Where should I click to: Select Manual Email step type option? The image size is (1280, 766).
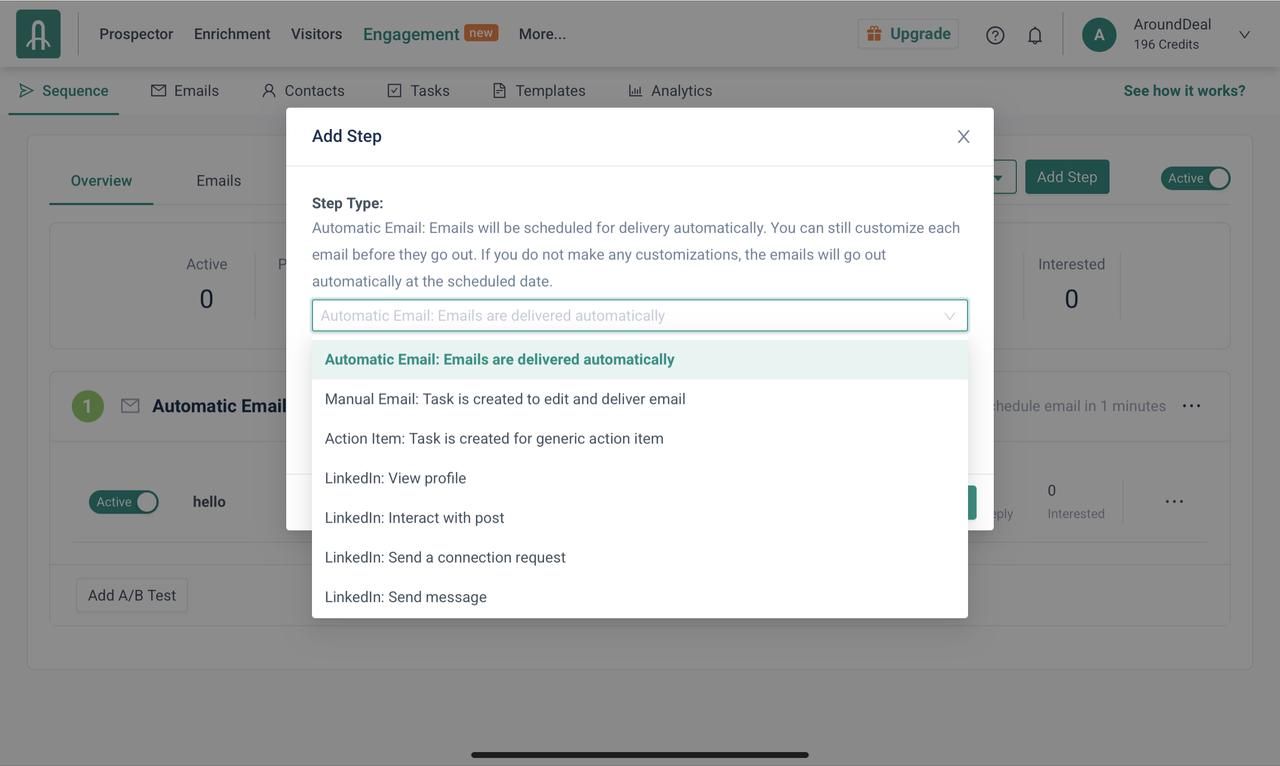click(505, 399)
